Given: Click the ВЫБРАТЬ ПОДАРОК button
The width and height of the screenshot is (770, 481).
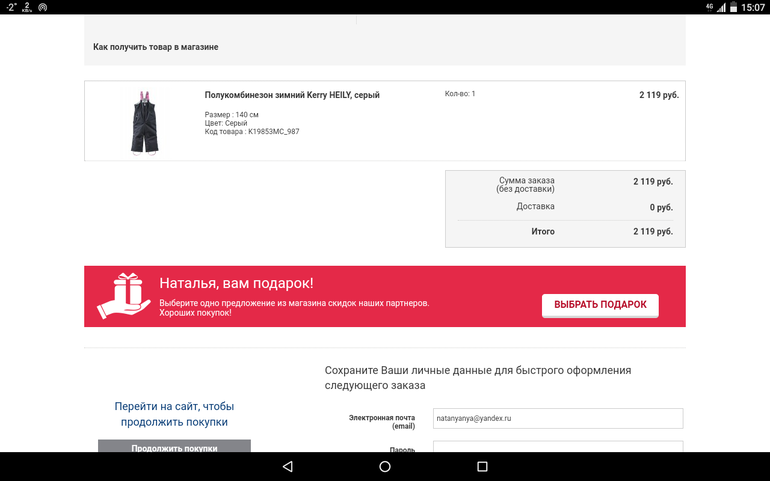Looking at the screenshot, I should pos(600,304).
